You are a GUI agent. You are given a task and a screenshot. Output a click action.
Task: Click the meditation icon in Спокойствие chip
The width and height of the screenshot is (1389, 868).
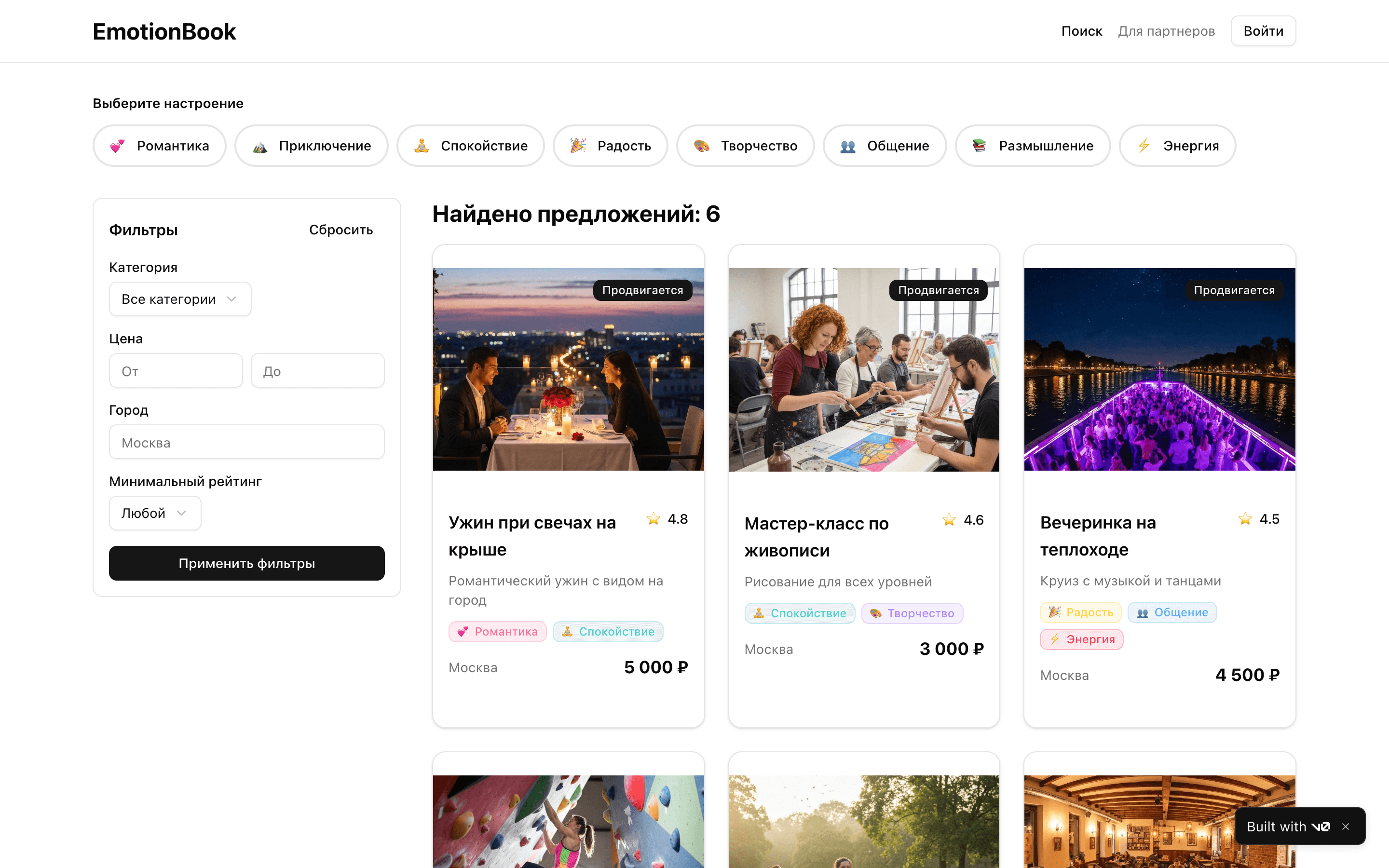click(422, 146)
